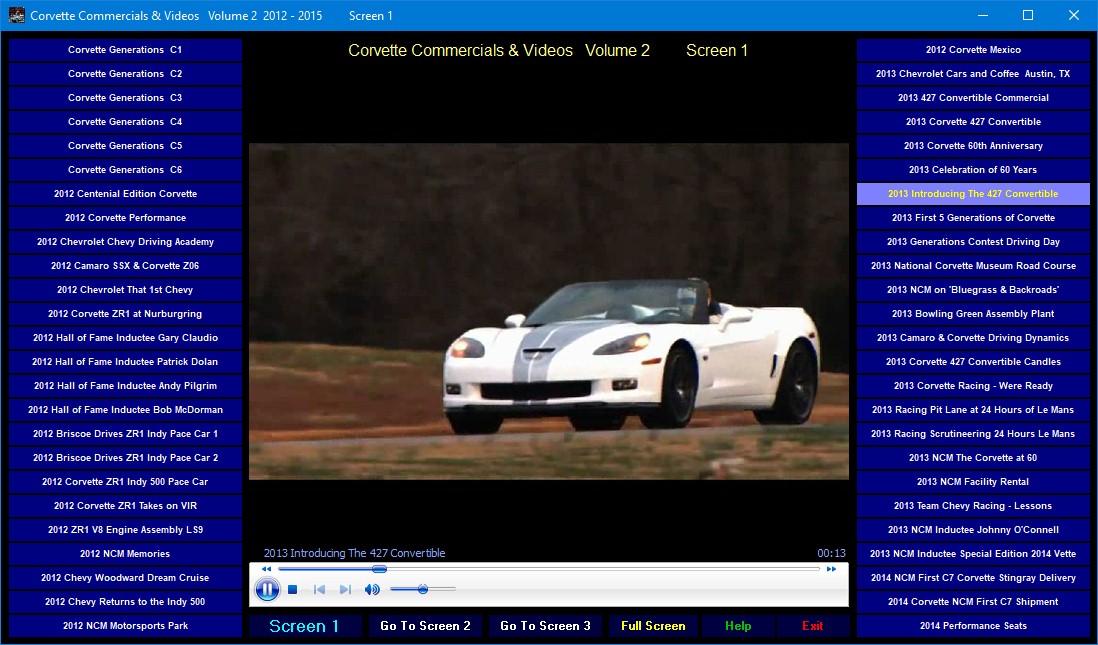Play 2012 Chevrolet That 1st Chevy
Screen dimensions: 1098x645
click(x=125, y=290)
